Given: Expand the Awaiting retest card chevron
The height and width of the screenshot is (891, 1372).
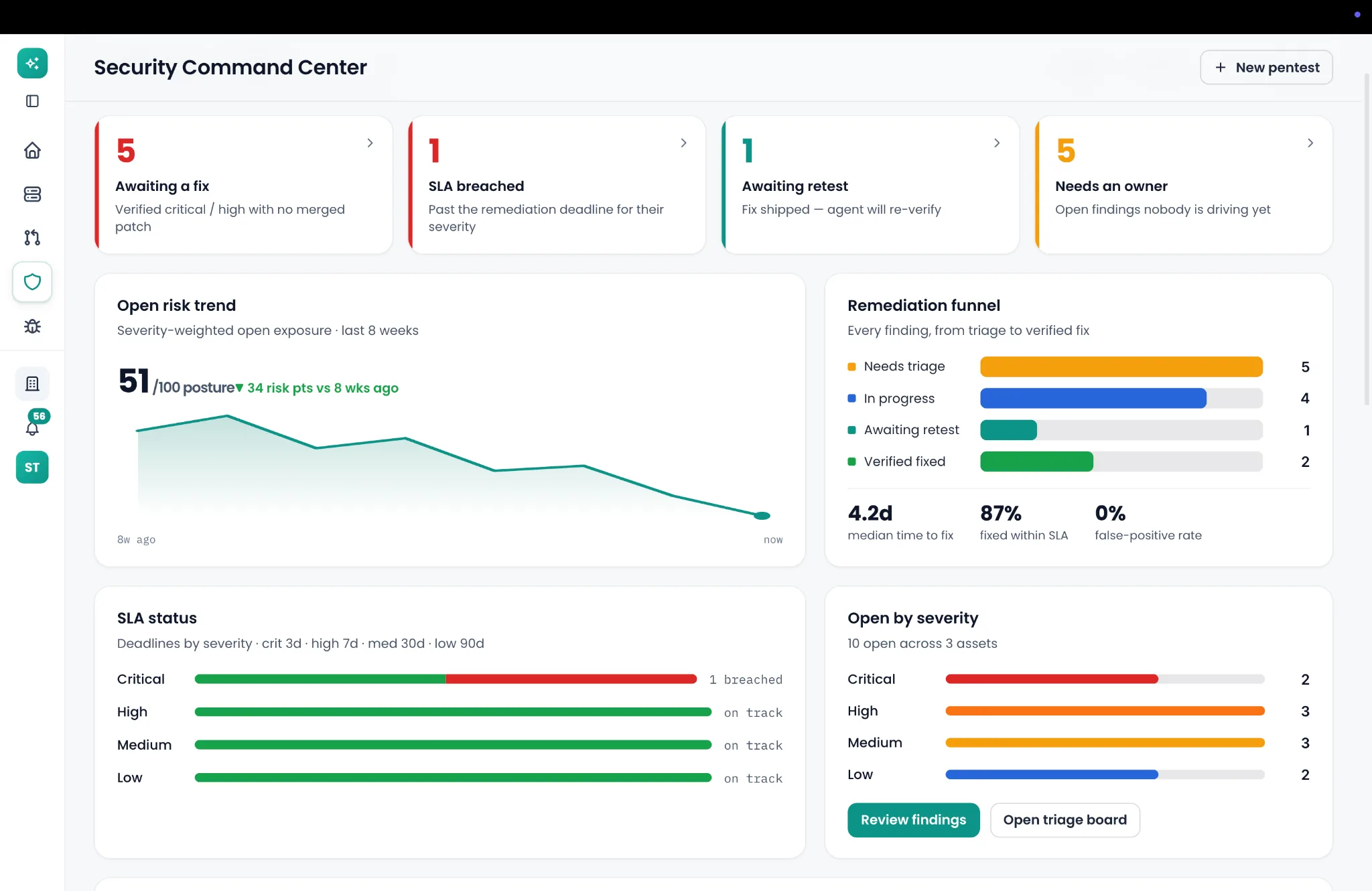Looking at the screenshot, I should [997, 143].
